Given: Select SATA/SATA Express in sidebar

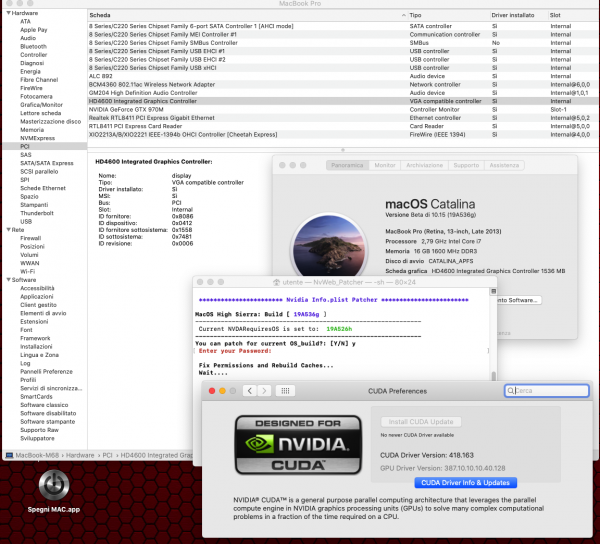Looking at the screenshot, I should tap(47, 163).
